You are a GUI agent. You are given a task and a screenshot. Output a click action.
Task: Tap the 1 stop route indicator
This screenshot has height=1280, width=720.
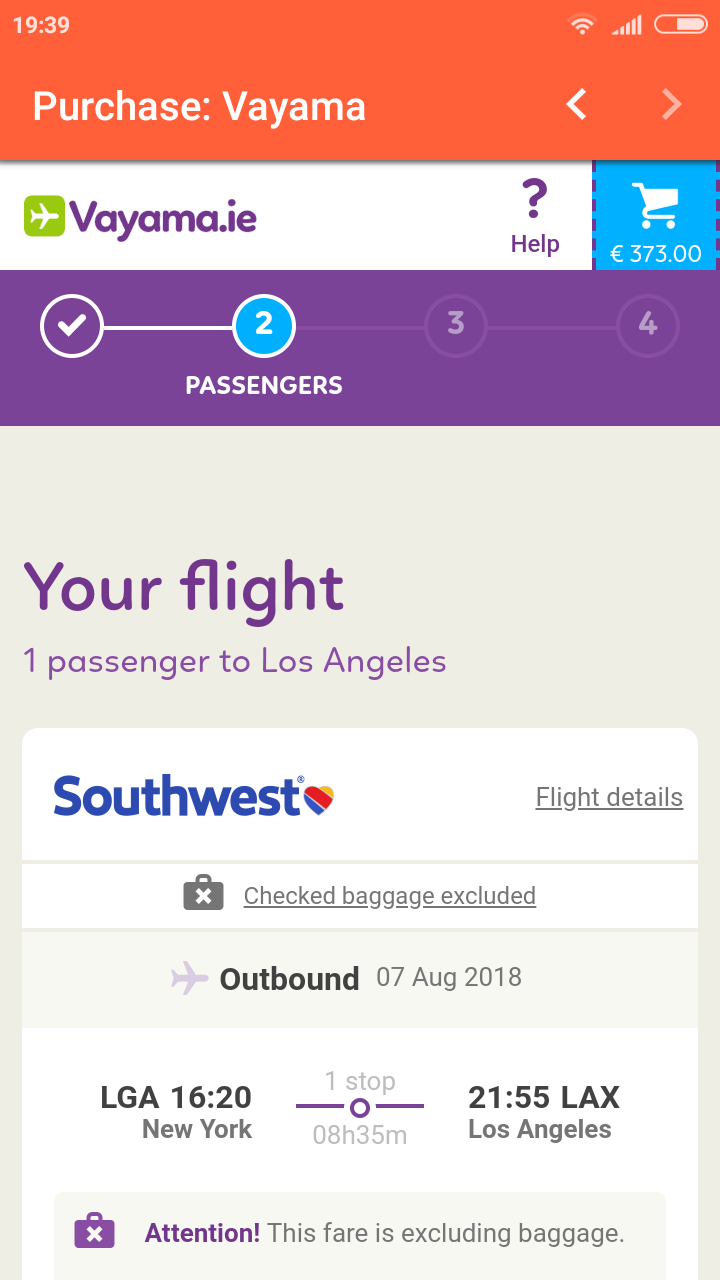point(360,1107)
